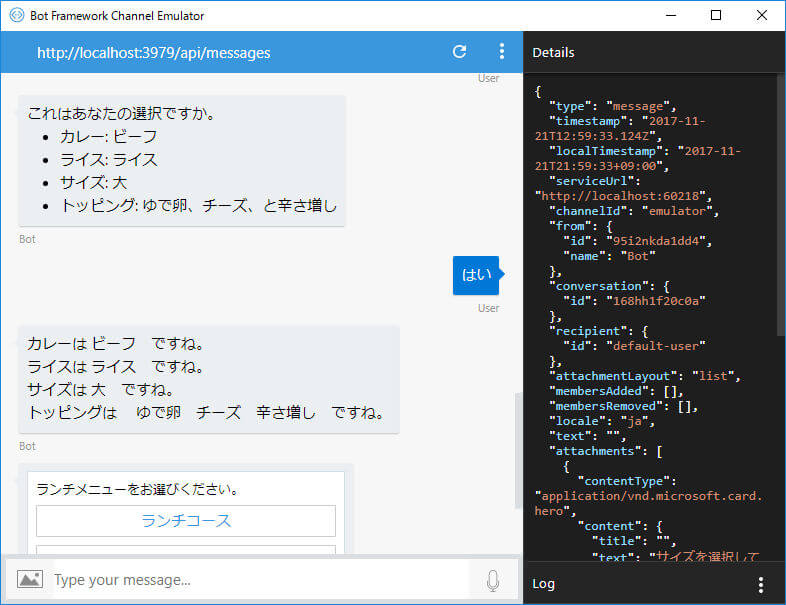The width and height of the screenshot is (786, 605).
Task: Click the refresh conversation icon
Action: pos(459,52)
